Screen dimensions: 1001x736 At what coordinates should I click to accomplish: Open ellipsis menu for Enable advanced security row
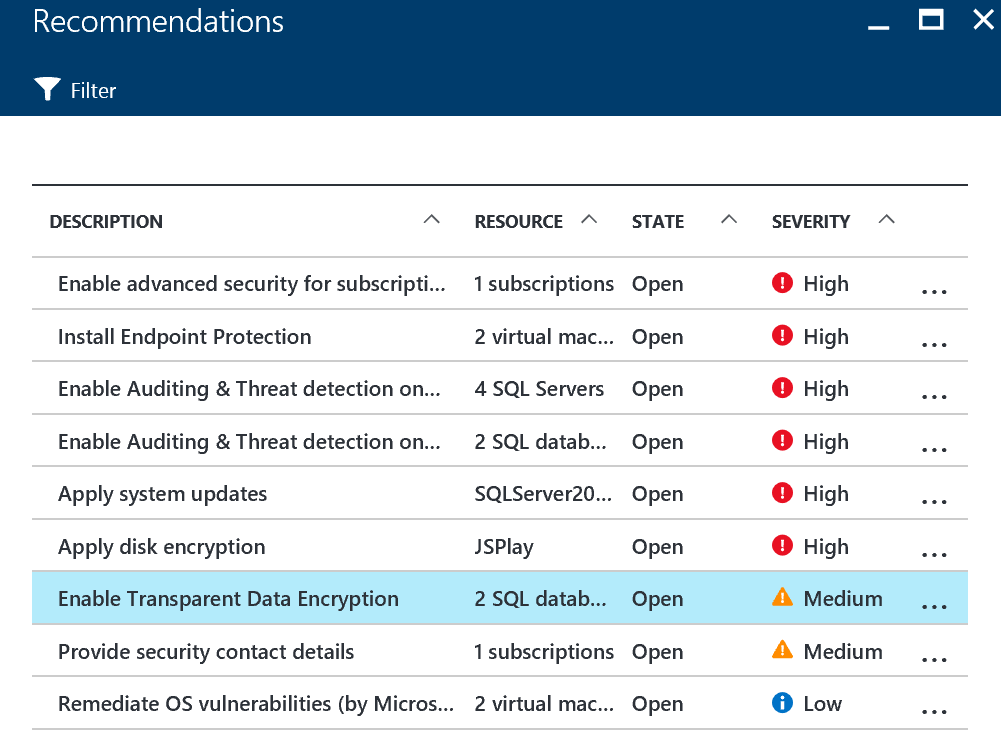pos(933,292)
